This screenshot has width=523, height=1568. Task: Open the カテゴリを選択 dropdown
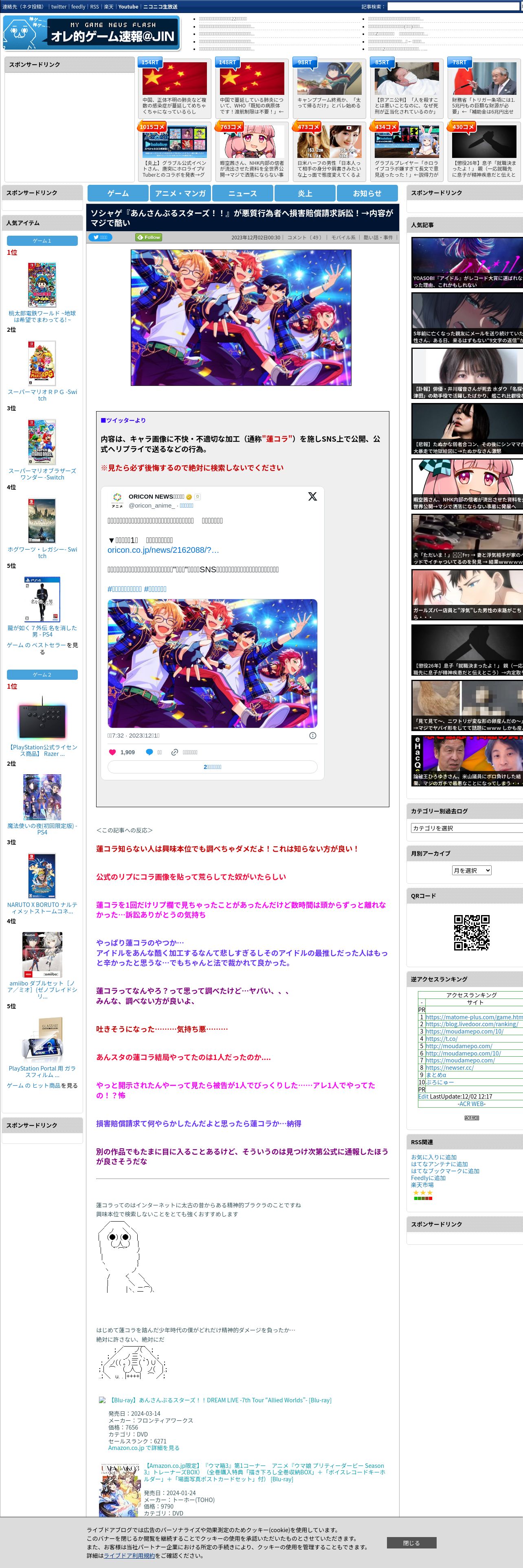pos(467,828)
